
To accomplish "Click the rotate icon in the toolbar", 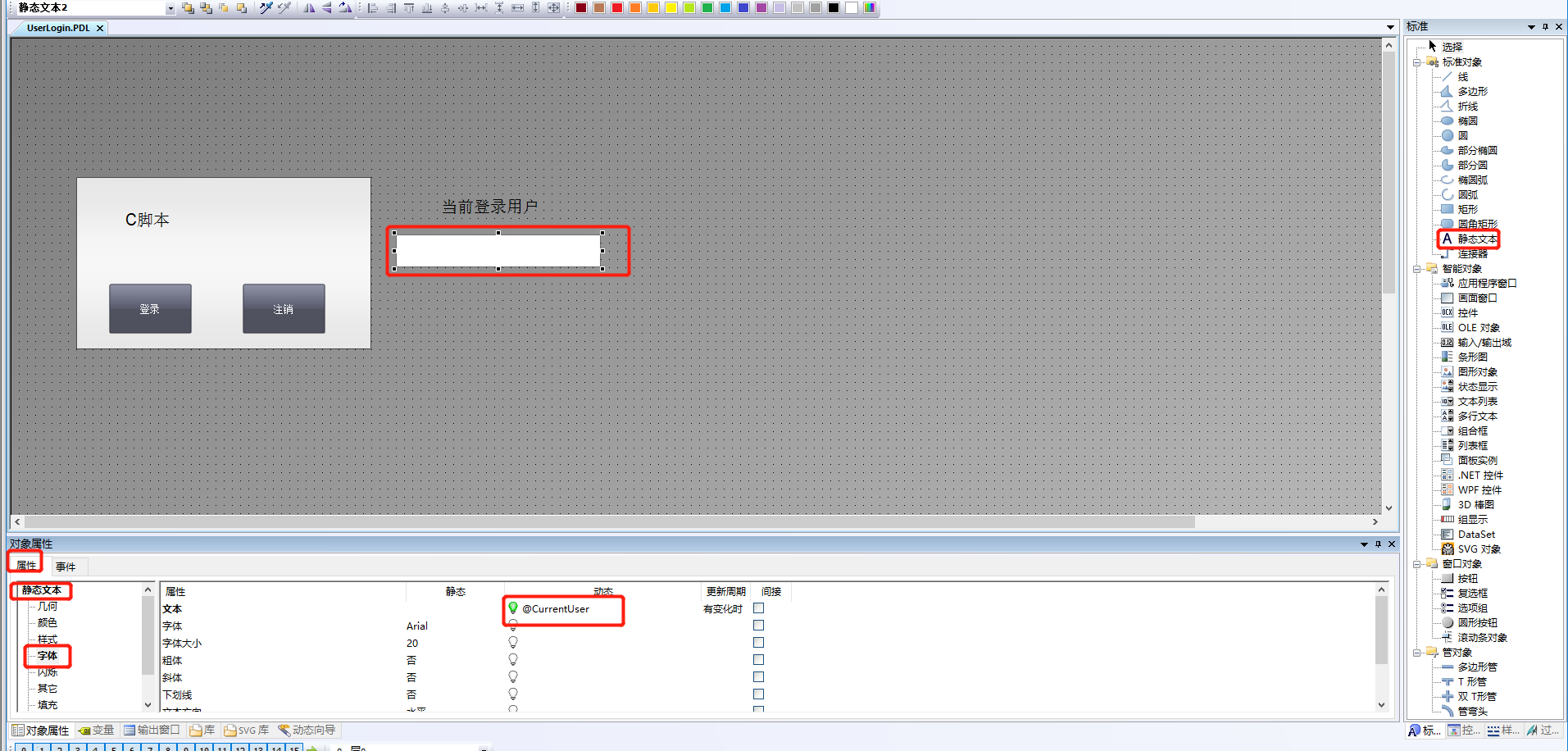I will point(344,7).
